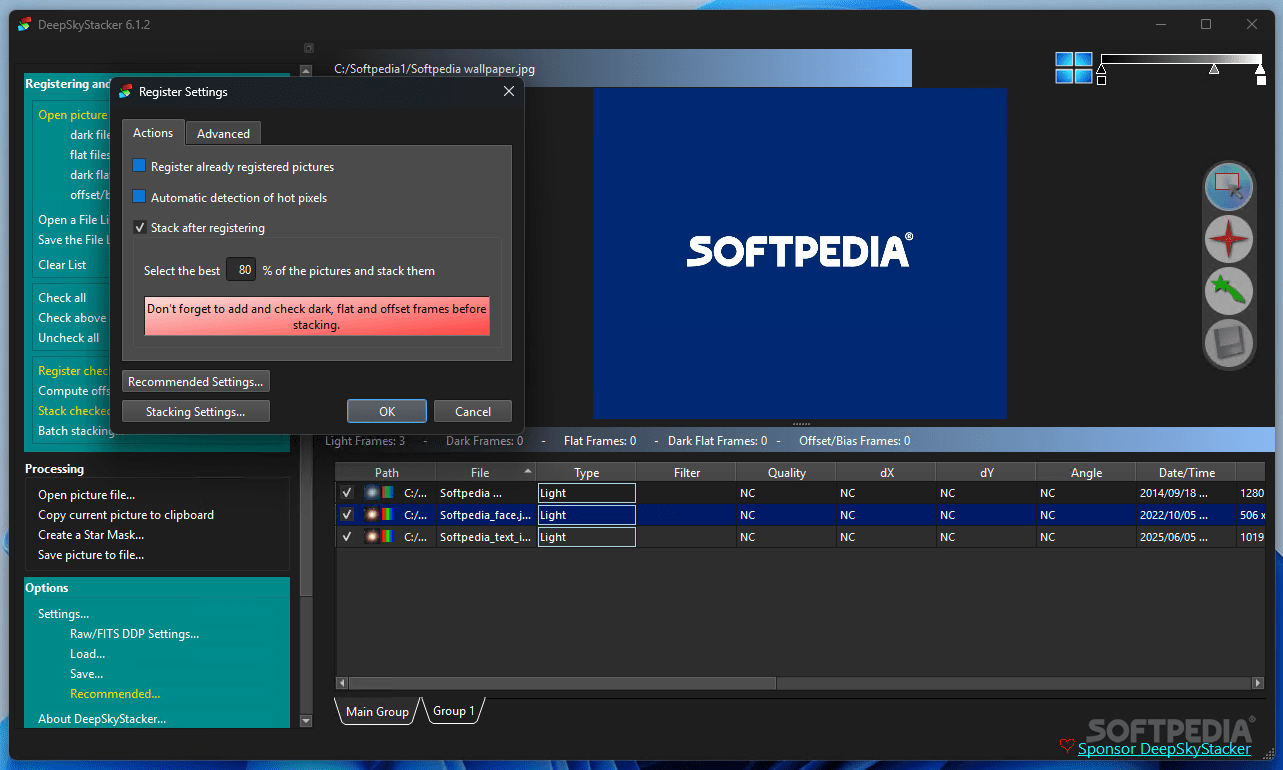Uncheck the Softpedia_text row checkbox
The image size is (1283, 770).
coord(347,537)
